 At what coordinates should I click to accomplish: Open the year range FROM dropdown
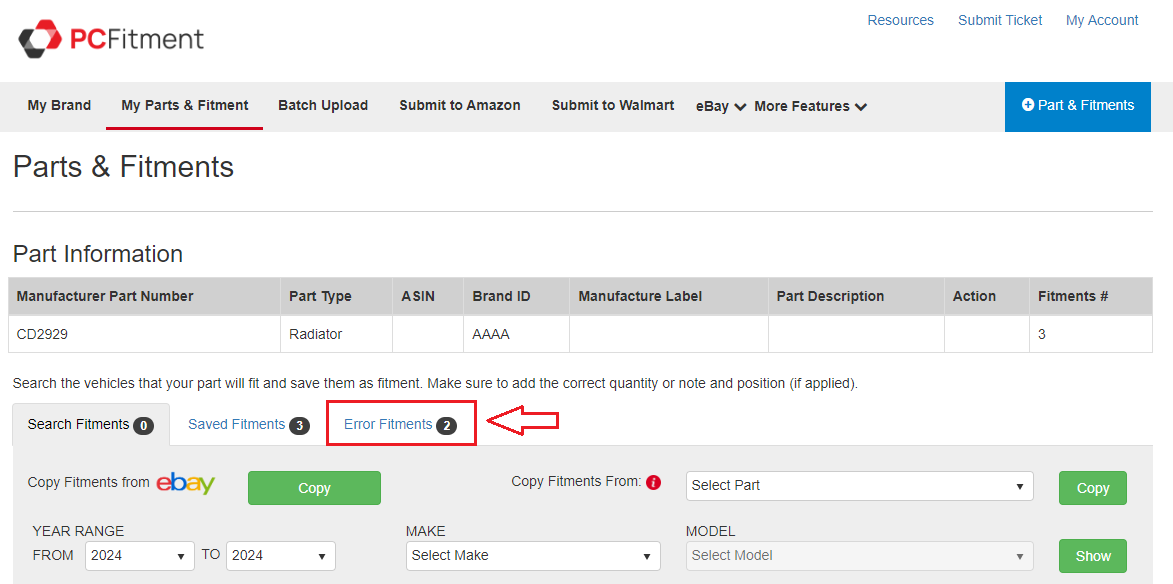(x=140, y=556)
